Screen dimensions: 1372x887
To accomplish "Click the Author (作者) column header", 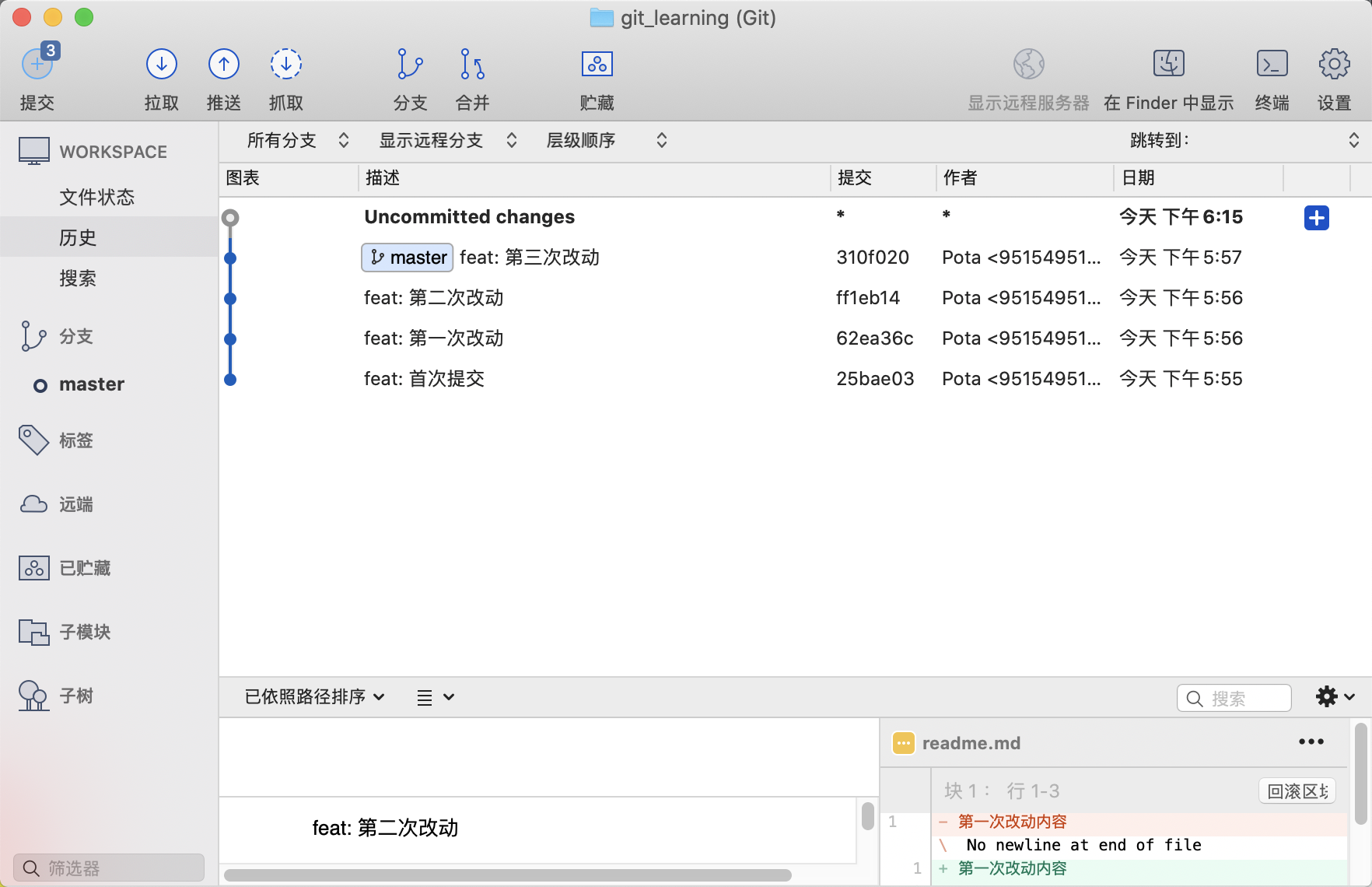I will pos(1024,178).
